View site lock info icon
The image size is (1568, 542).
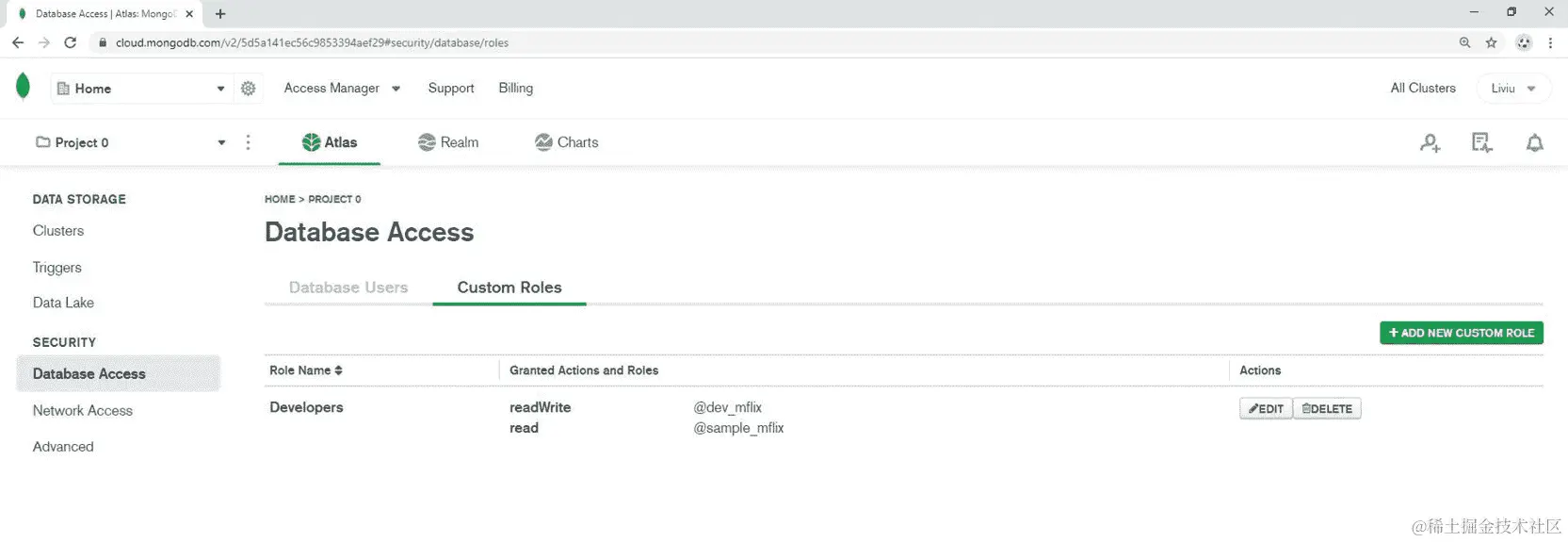[103, 42]
